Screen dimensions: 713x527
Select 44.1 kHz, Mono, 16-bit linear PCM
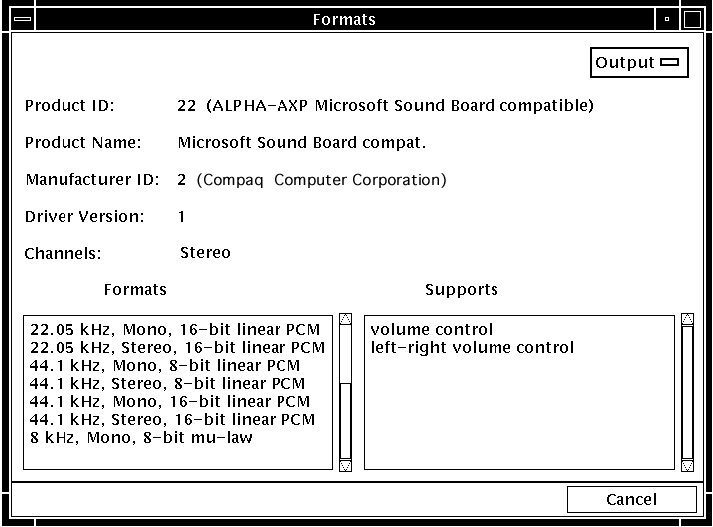pyautogui.click(x=170, y=401)
